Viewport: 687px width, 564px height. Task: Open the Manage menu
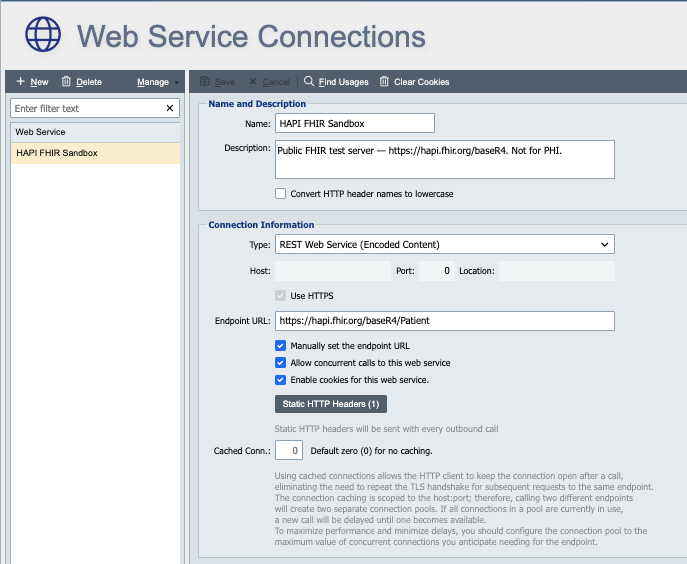point(158,82)
